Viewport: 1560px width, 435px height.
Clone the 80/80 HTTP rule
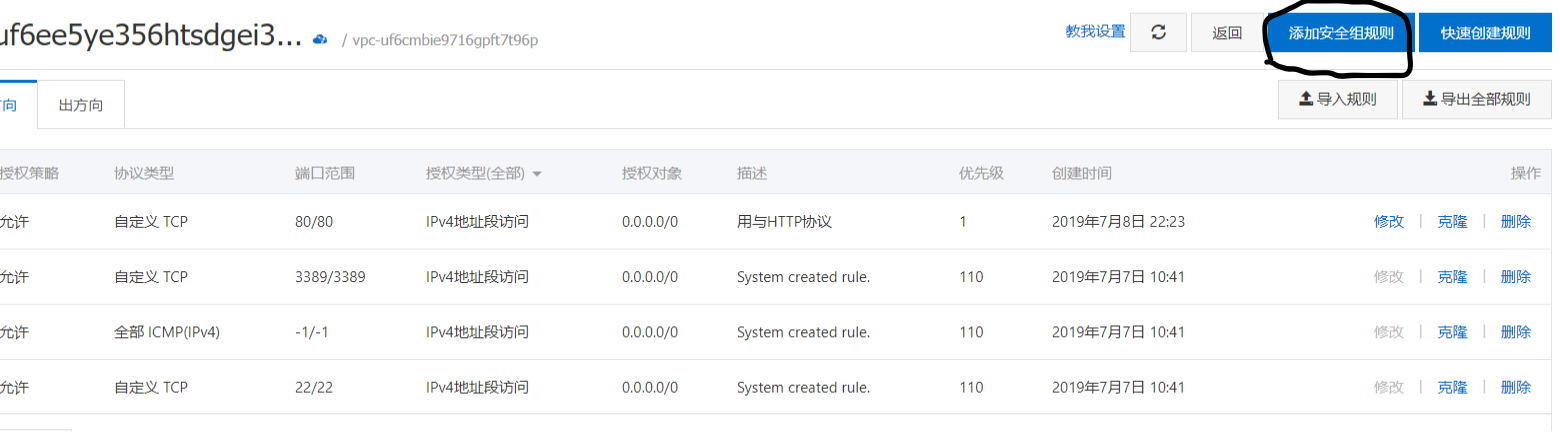pos(1452,222)
